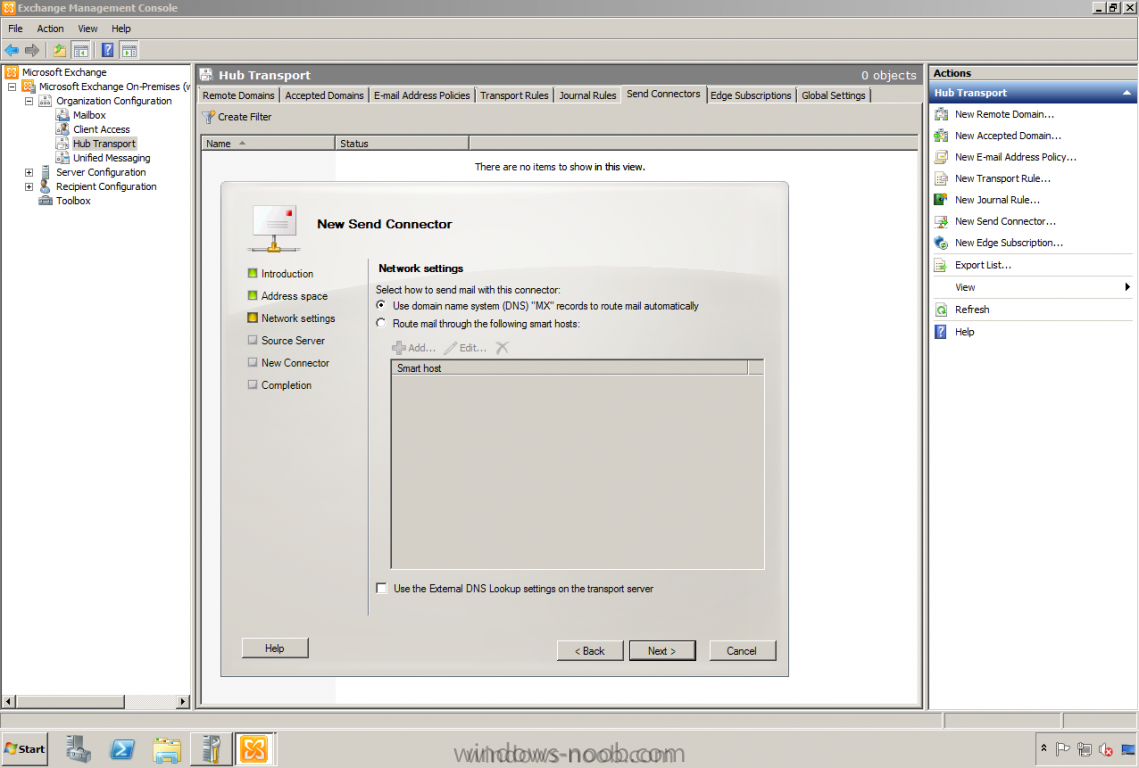Open the File menu
Viewport: 1139px width, 768px height.
click(x=15, y=28)
